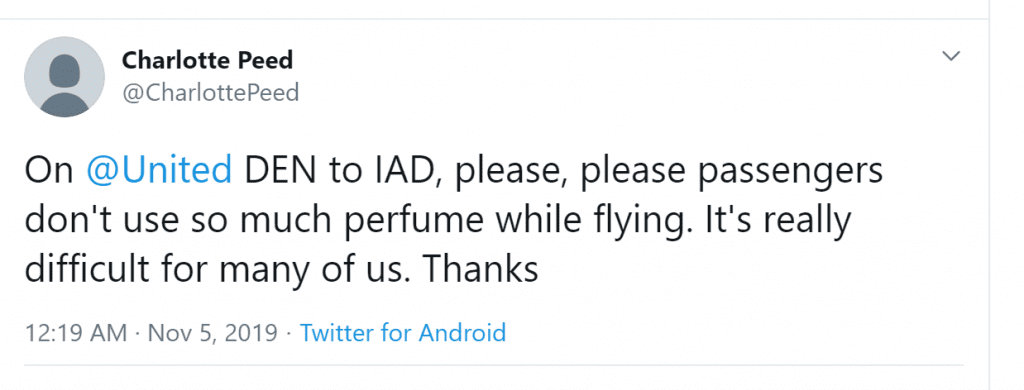The height and width of the screenshot is (390, 1024).
Task: Click the airport code IAD in the tweet
Action: click(411, 171)
